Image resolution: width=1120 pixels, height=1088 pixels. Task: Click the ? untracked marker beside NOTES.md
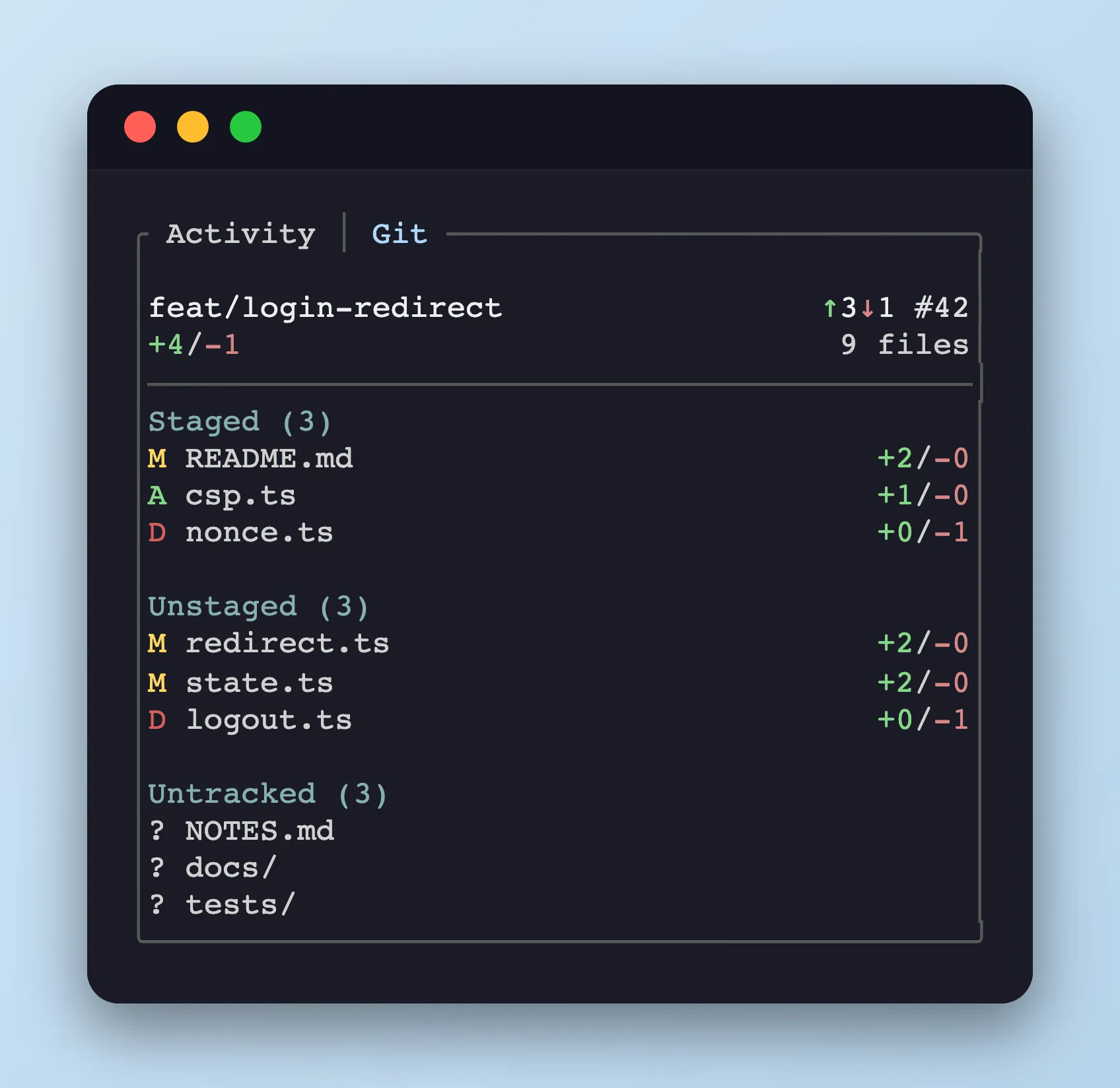coord(157,831)
